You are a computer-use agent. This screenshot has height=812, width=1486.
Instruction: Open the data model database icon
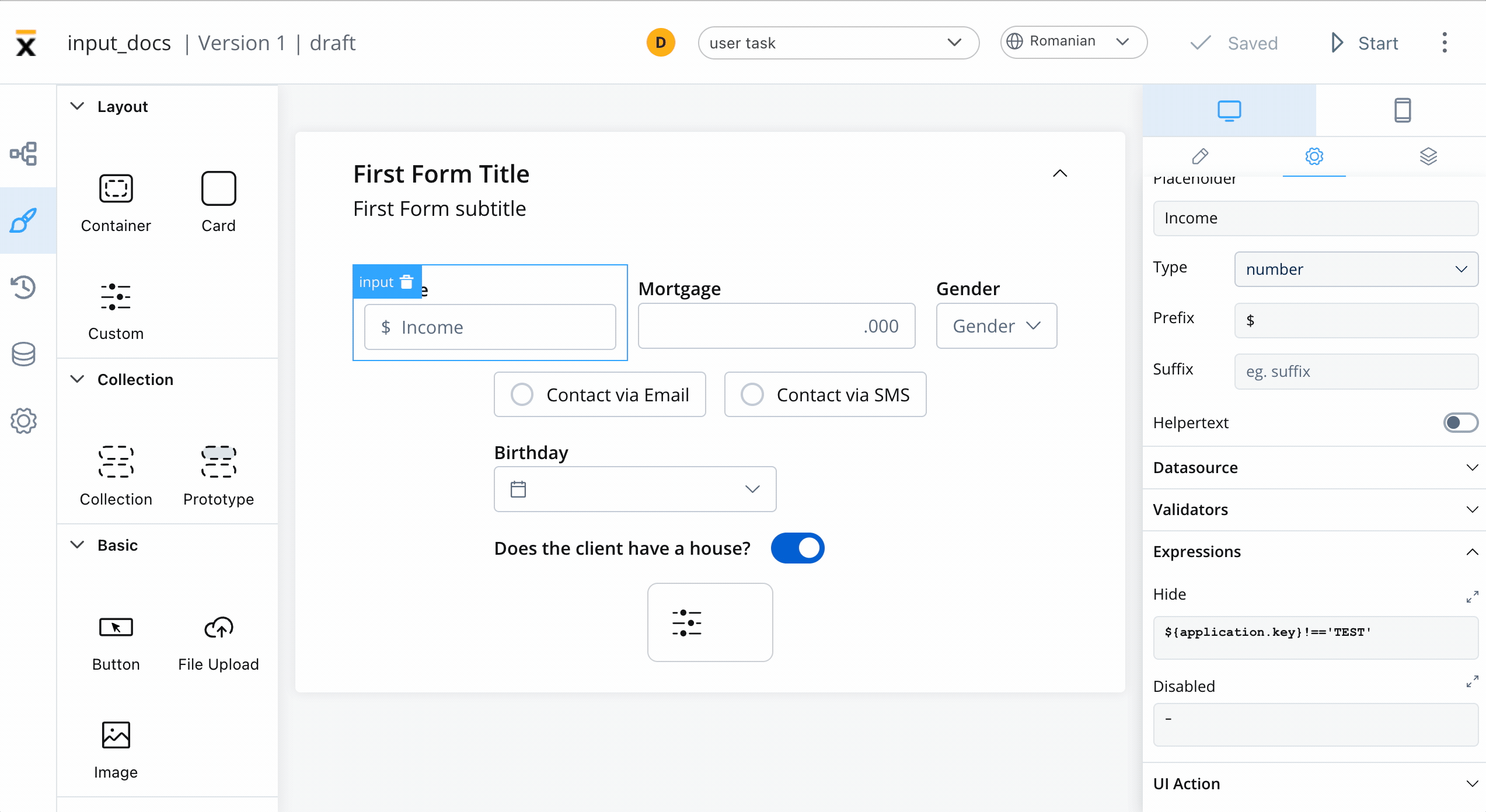coord(23,354)
